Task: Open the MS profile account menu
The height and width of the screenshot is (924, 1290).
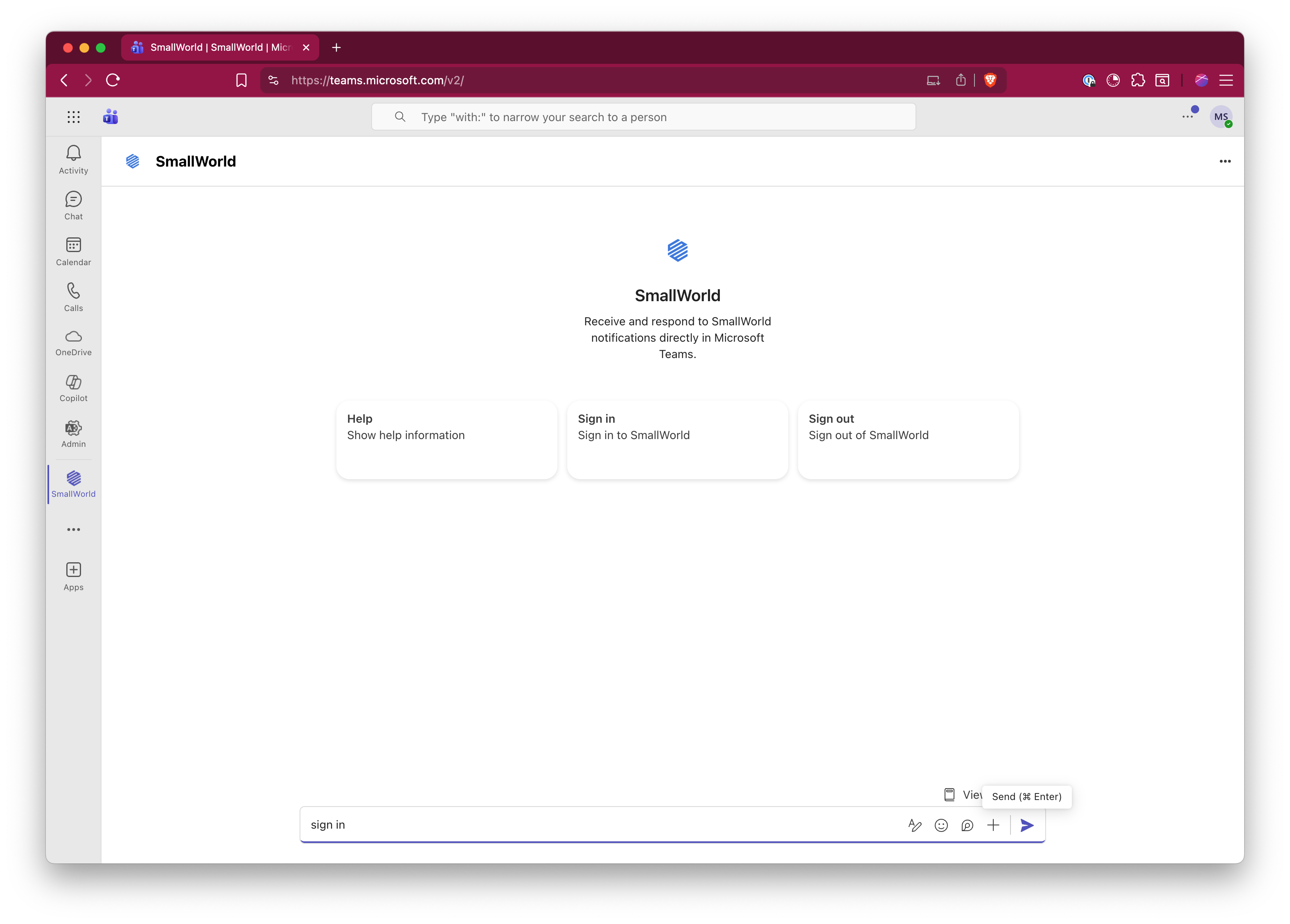Action: pyautogui.click(x=1220, y=117)
